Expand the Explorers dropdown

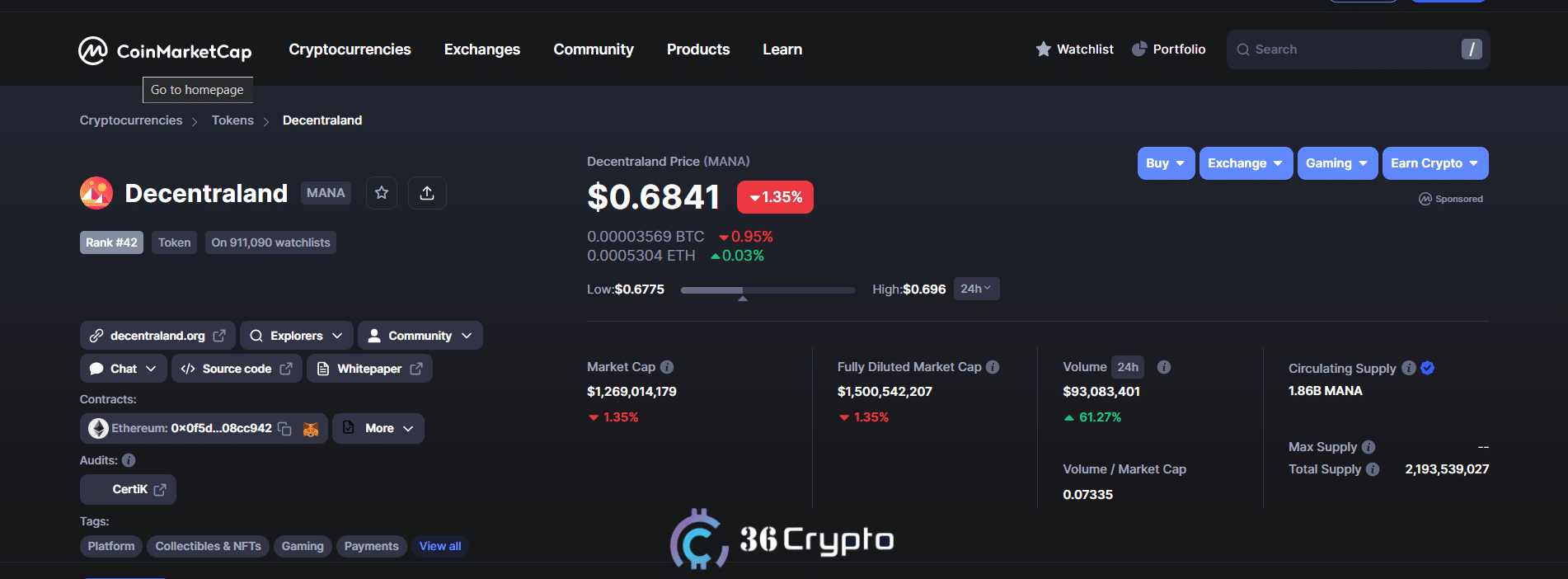(297, 336)
